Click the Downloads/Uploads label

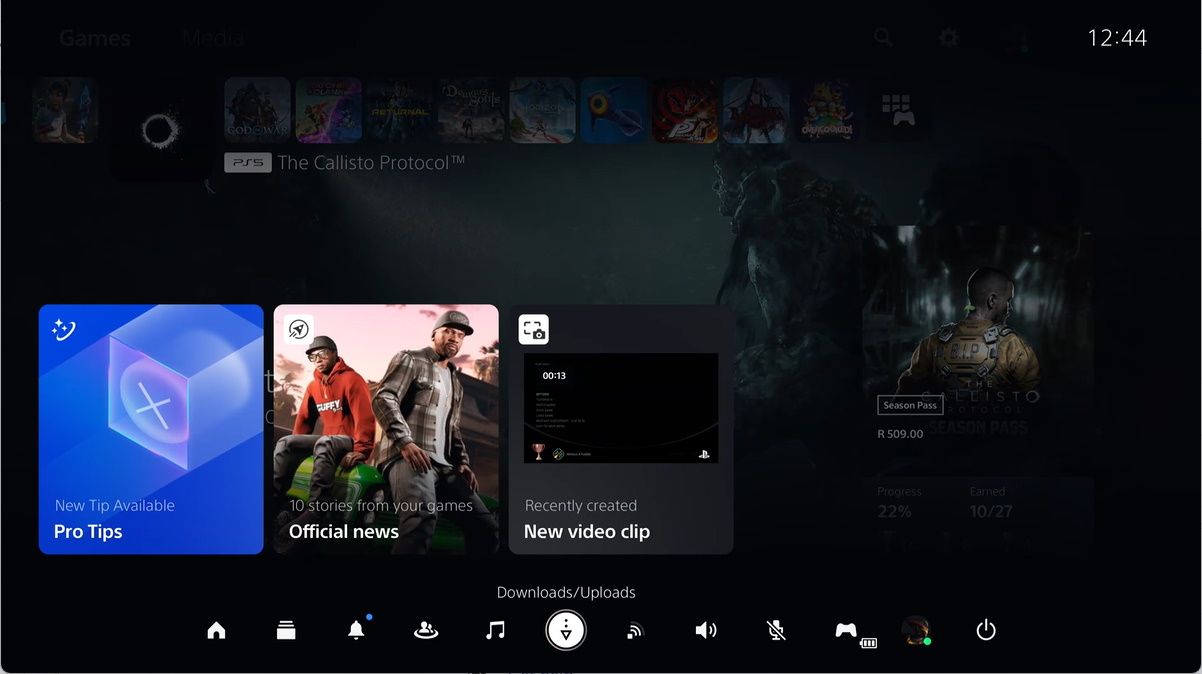(x=566, y=592)
